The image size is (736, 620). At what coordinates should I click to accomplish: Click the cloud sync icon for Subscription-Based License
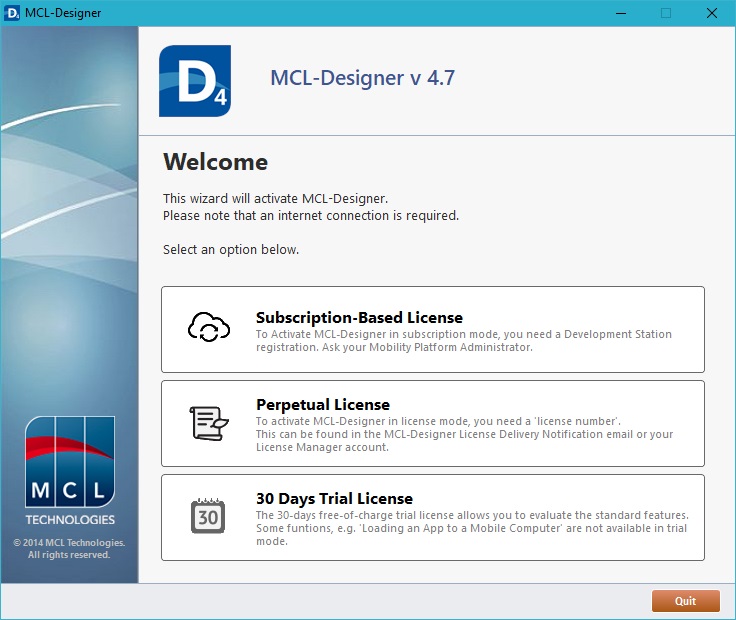point(210,328)
